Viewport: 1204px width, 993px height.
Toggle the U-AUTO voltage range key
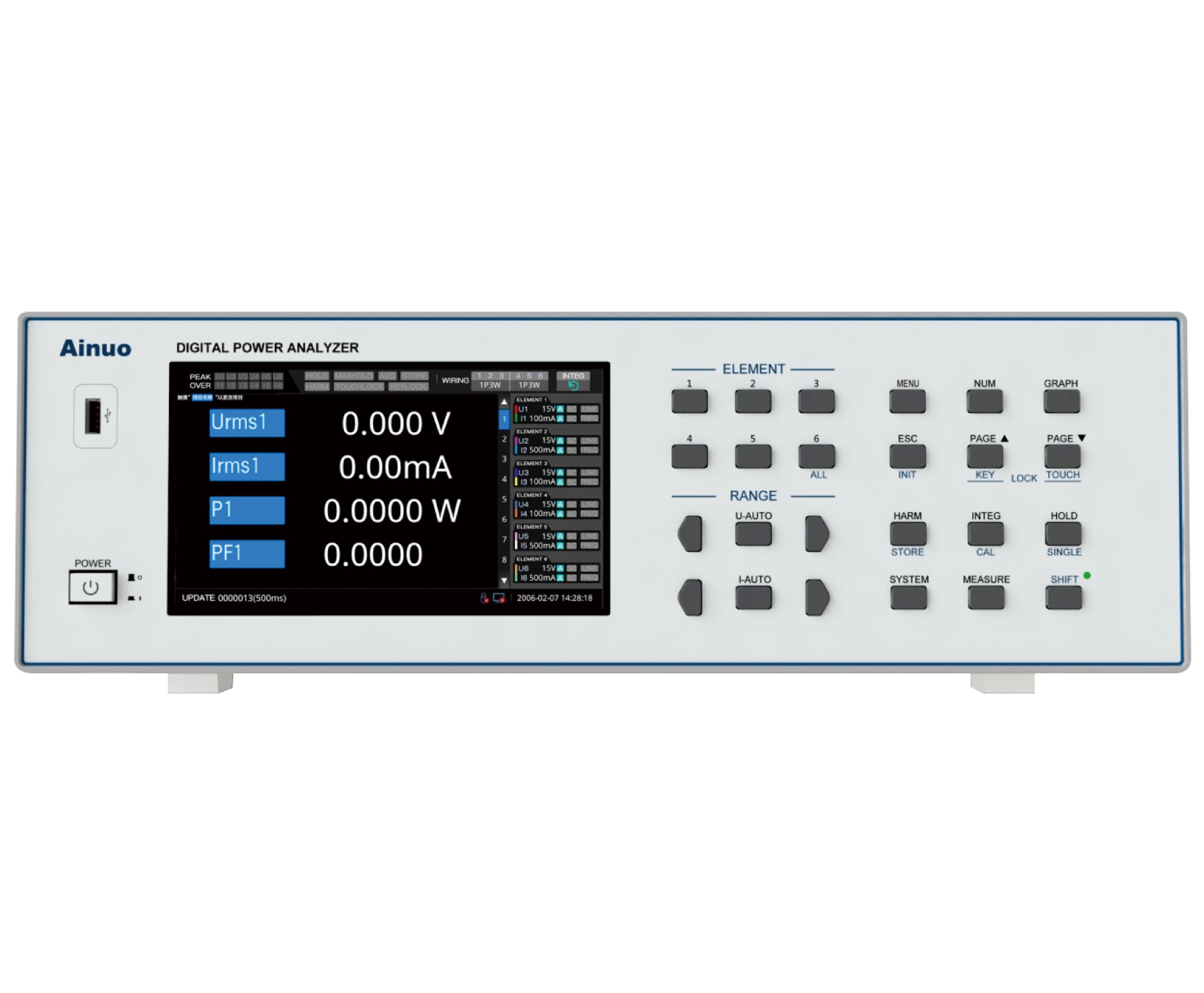(753, 534)
